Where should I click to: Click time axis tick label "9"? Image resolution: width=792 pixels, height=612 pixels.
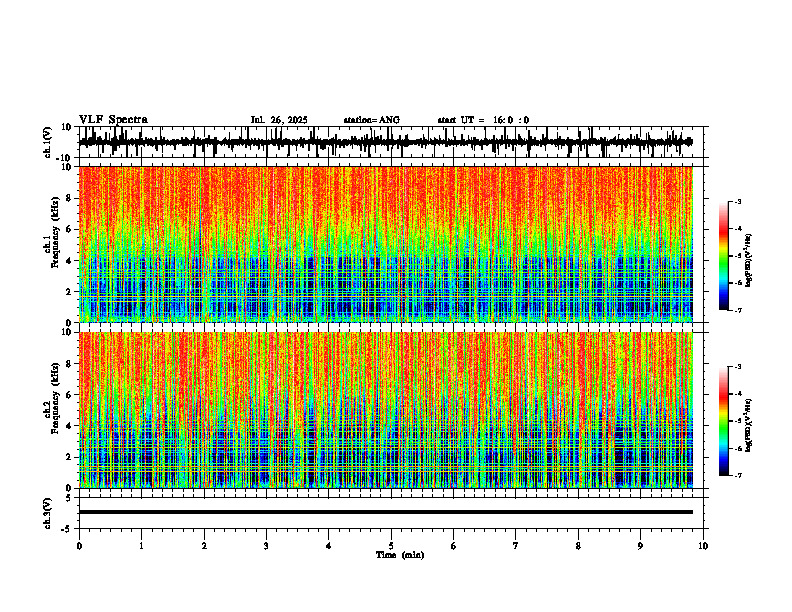coord(640,546)
